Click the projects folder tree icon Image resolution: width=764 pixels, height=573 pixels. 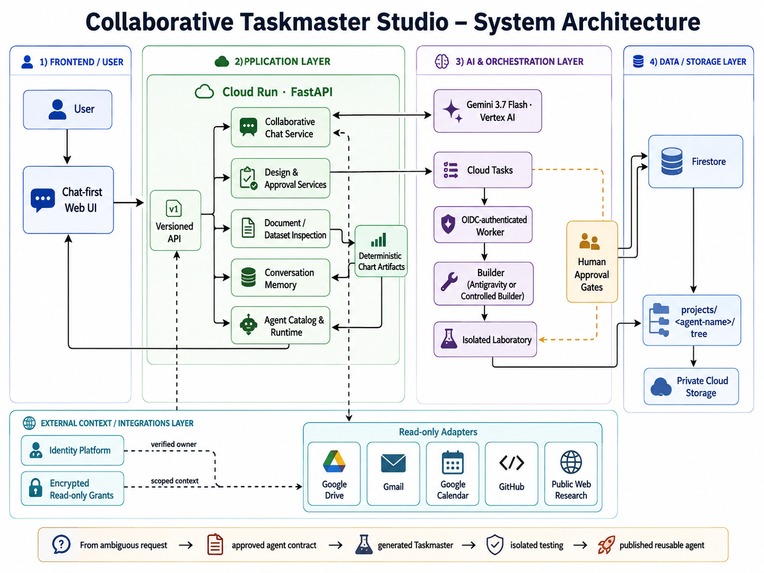click(660, 320)
